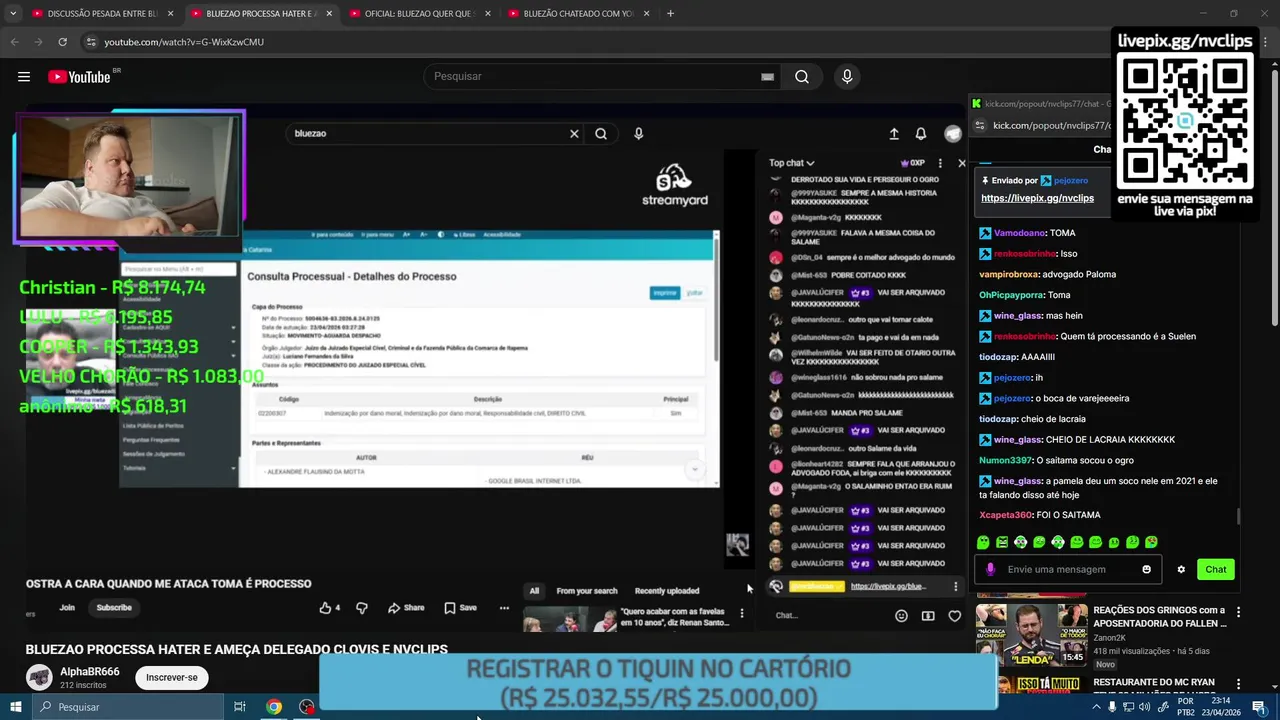Image resolution: width=1280 pixels, height=720 pixels.
Task: Open the YouTube hamburger guide menu
Action: click(x=24, y=77)
